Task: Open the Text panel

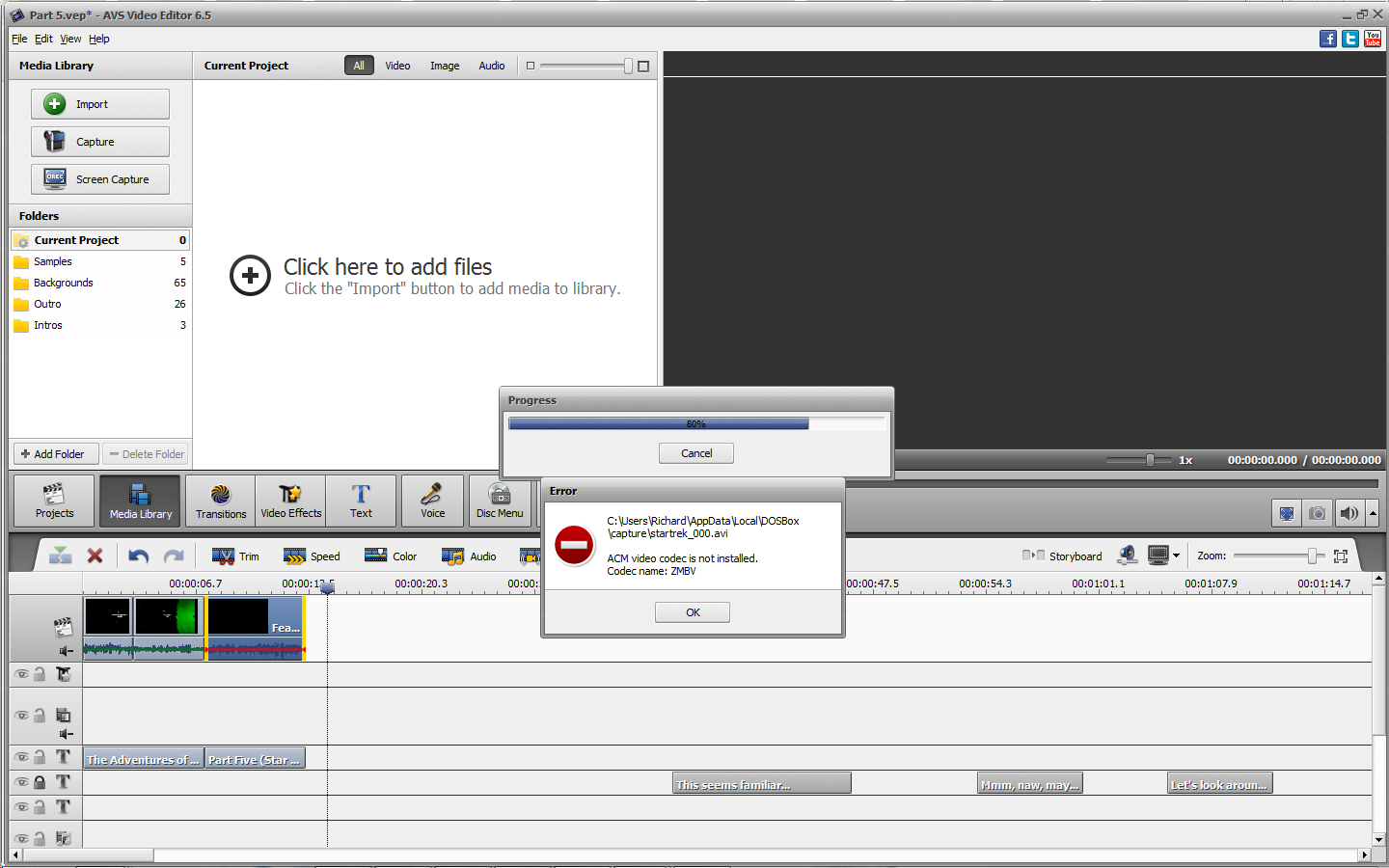Action: [x=361, y=501]
